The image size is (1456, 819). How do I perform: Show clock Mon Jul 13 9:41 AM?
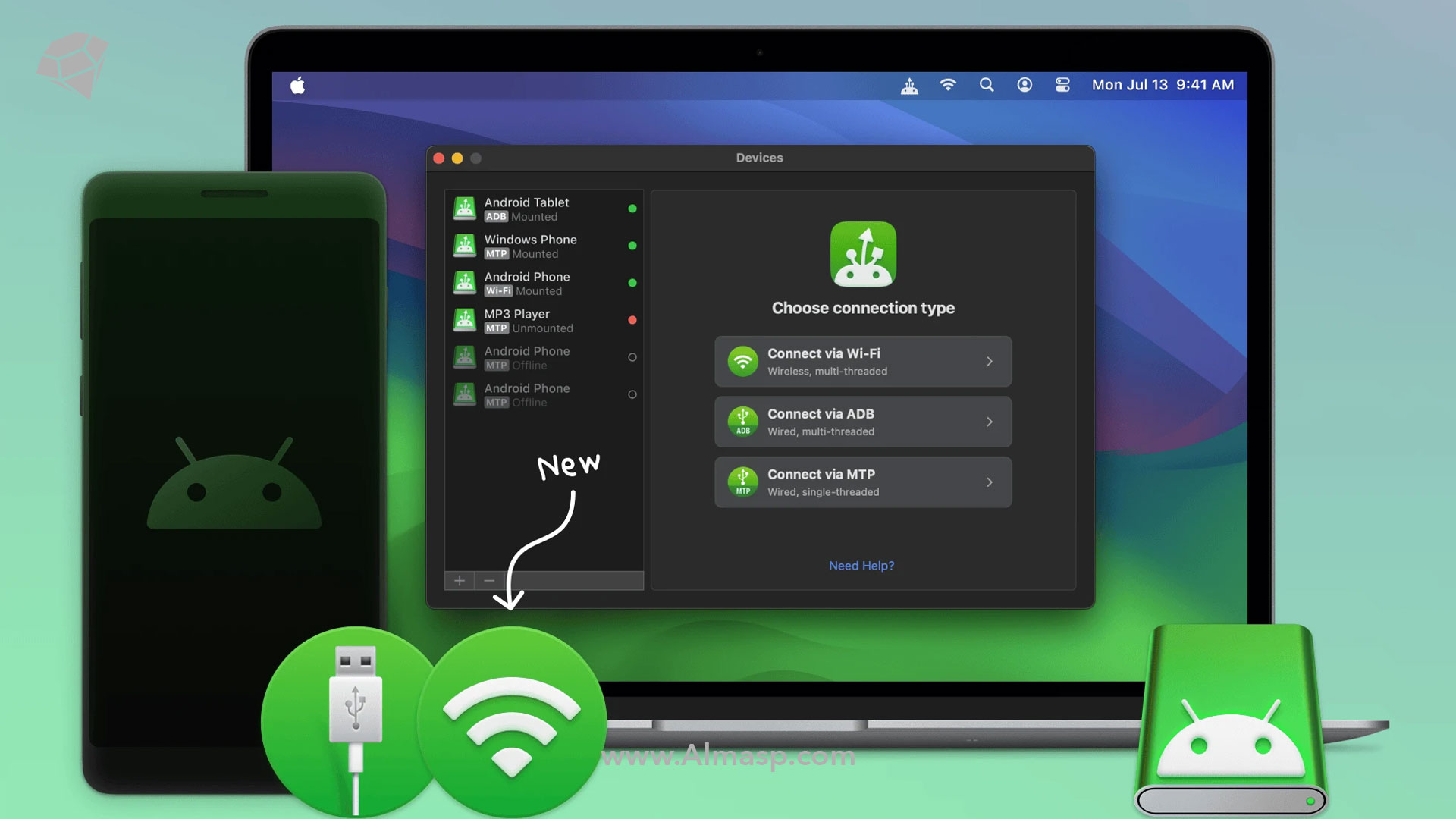(1163, 85)
